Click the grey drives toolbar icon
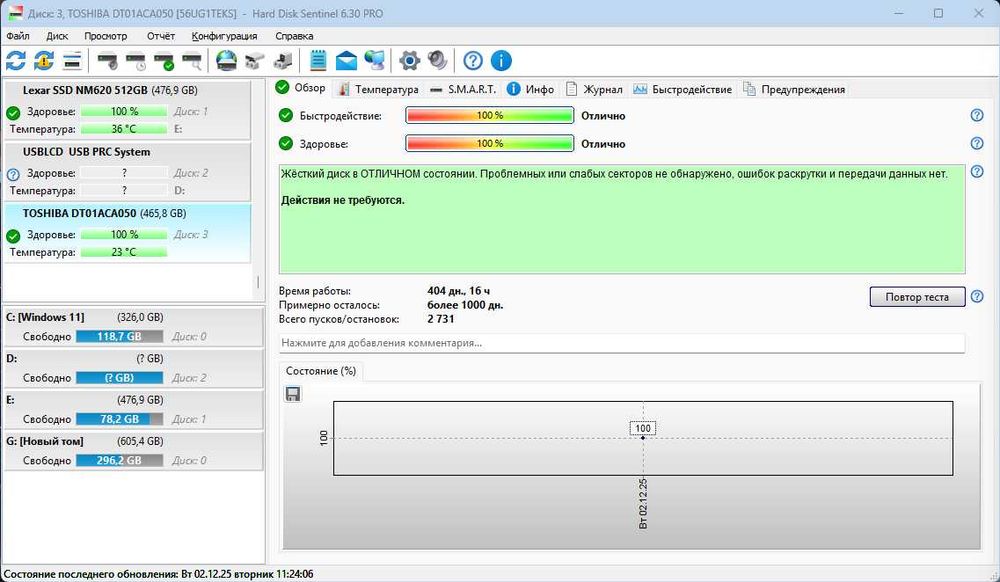 click(254, 61)
